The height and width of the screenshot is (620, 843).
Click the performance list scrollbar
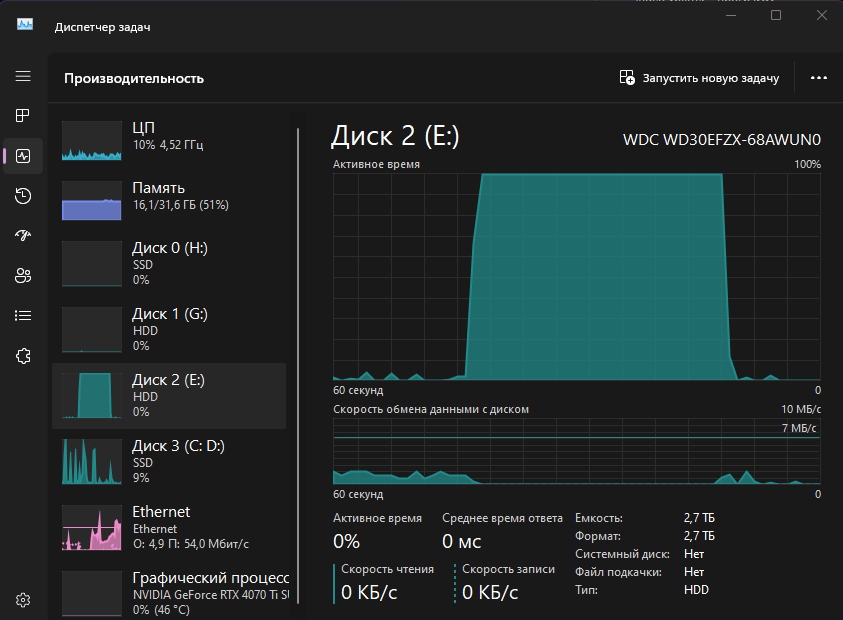click(x=298, y=366)
